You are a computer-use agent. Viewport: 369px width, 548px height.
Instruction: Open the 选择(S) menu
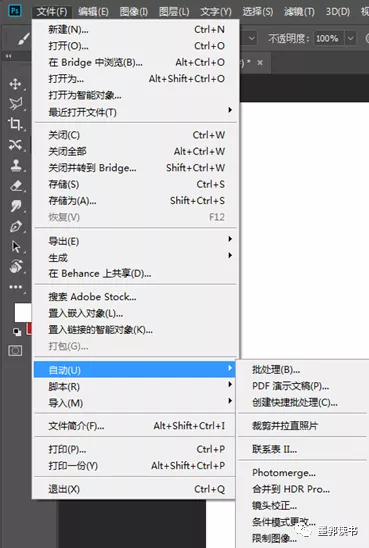pos(258,12)
